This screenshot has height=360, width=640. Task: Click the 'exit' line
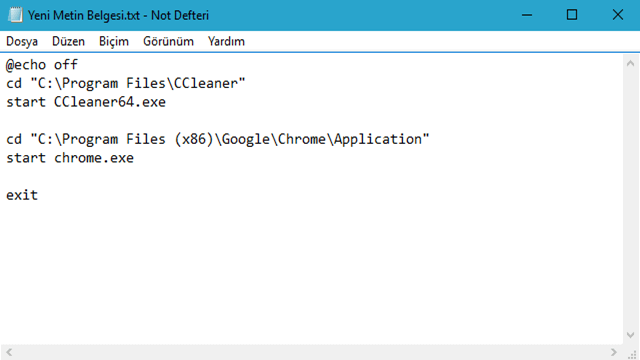point(22,195)
